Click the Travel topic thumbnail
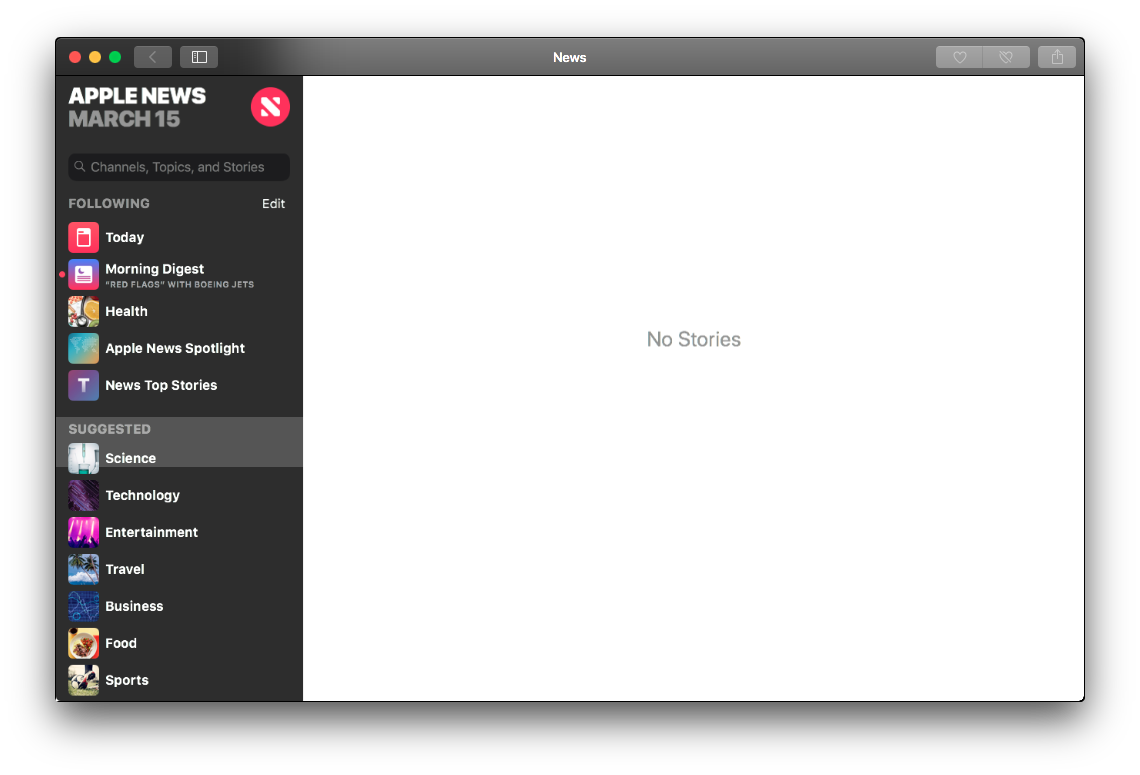 coord(84,569)
